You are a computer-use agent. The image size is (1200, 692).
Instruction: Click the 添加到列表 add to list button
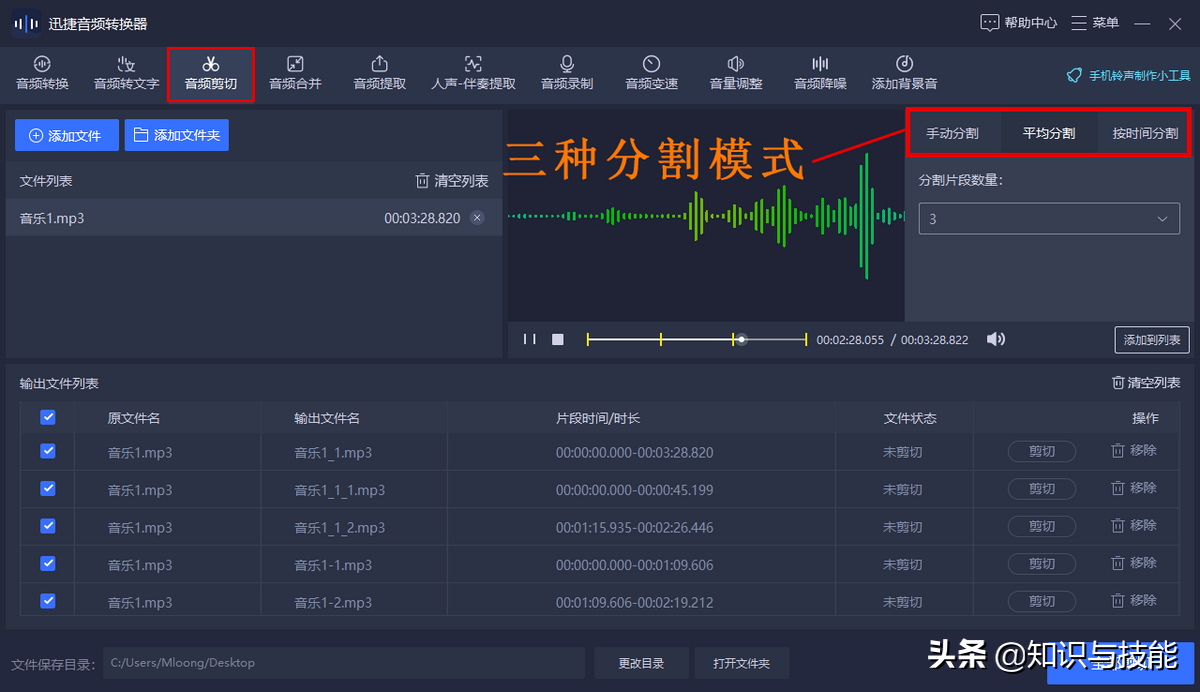click(x=1152, y=340)
